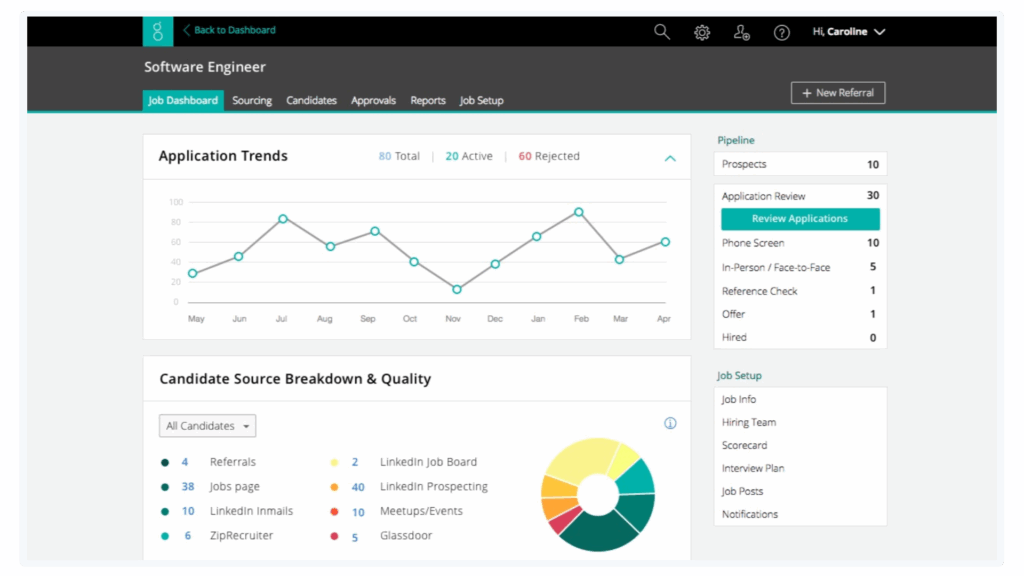Open the Candidates tab
The width and height of the screenshot is (1024, 576).
(311, 100)
